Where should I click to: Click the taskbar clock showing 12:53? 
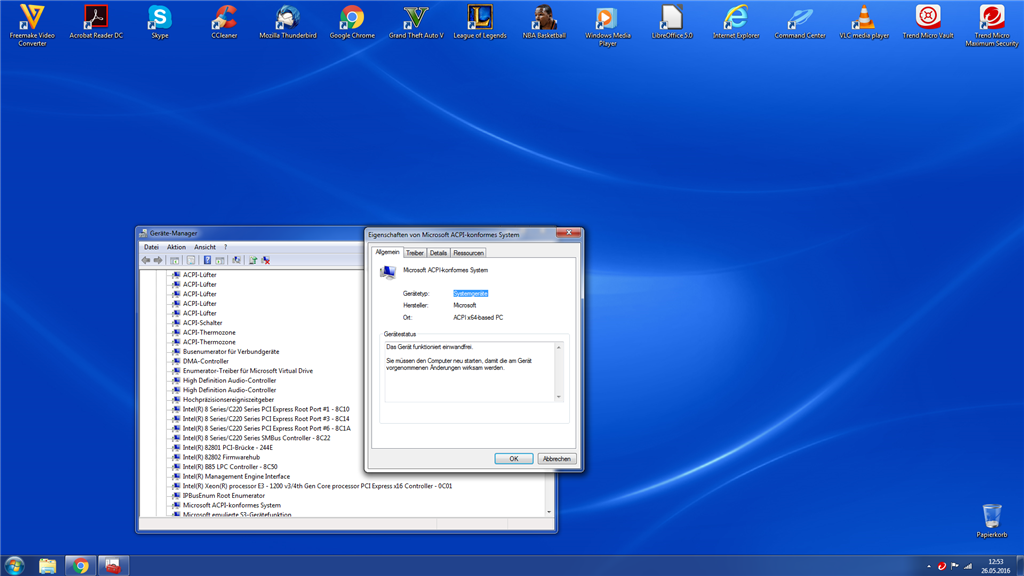[x=995, y=566]
